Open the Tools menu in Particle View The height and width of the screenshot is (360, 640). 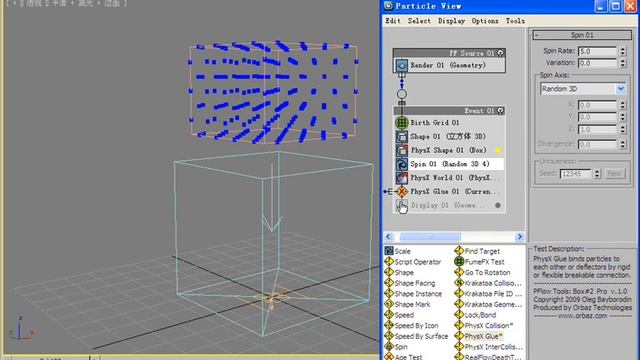(x=515, y=21)
